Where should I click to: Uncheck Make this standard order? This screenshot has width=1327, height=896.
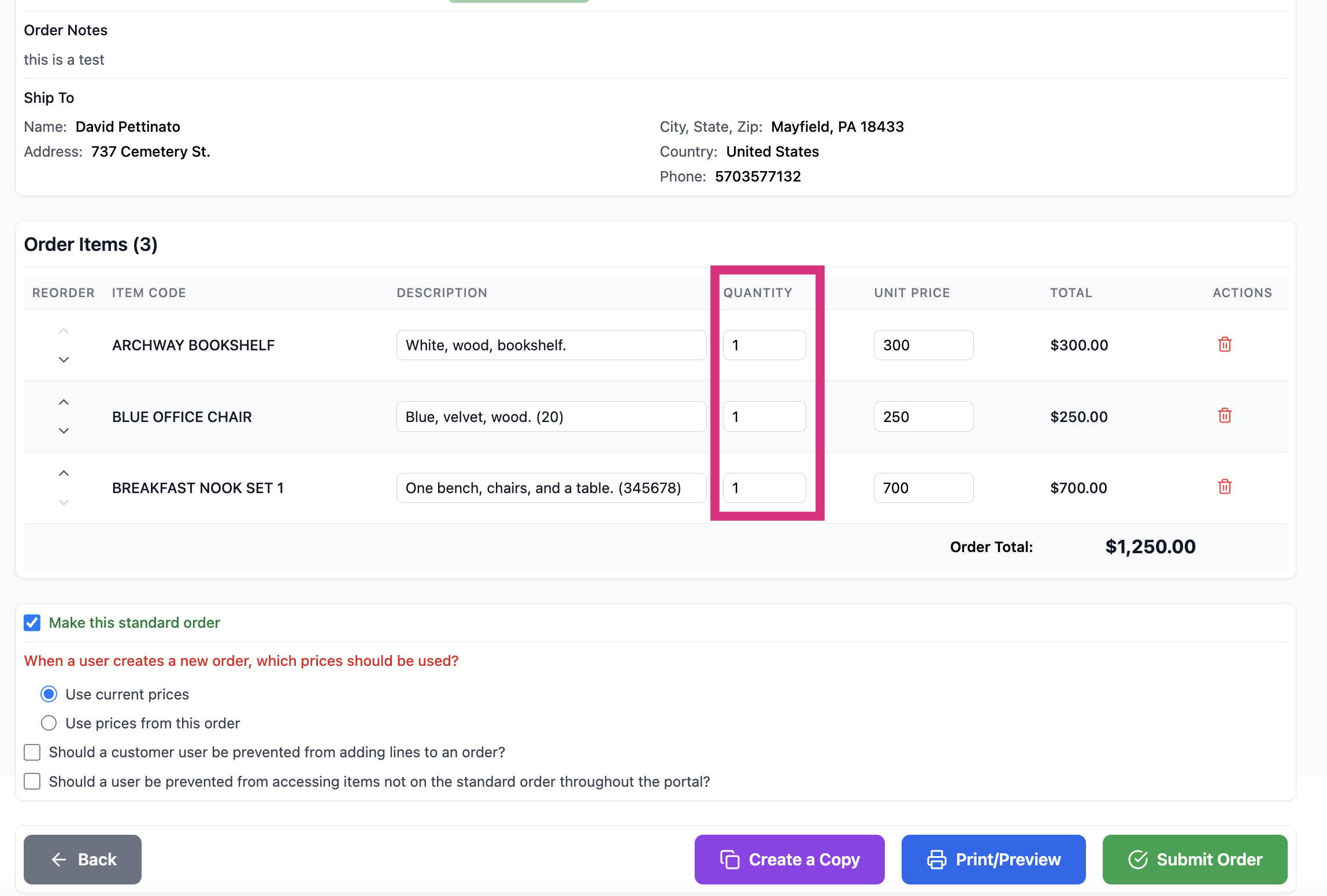tap(32, 623)
